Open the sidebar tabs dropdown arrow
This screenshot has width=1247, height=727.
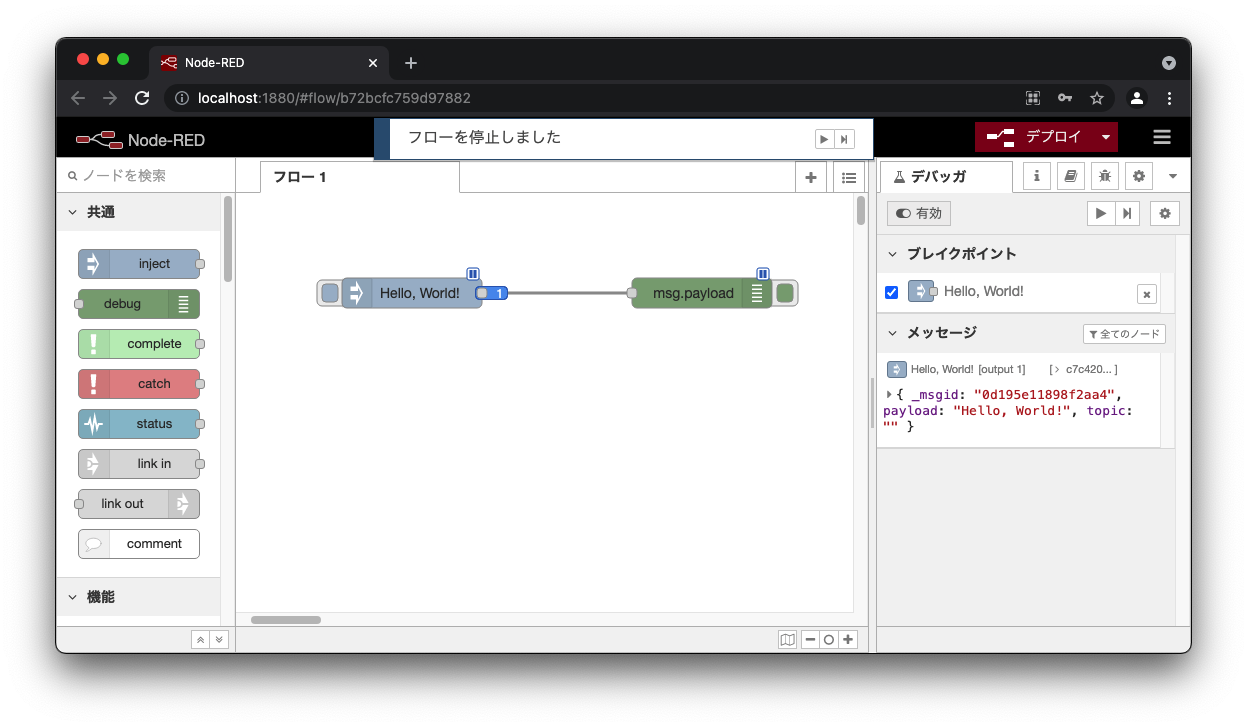pyautogui.click(x=1173, y=177)
